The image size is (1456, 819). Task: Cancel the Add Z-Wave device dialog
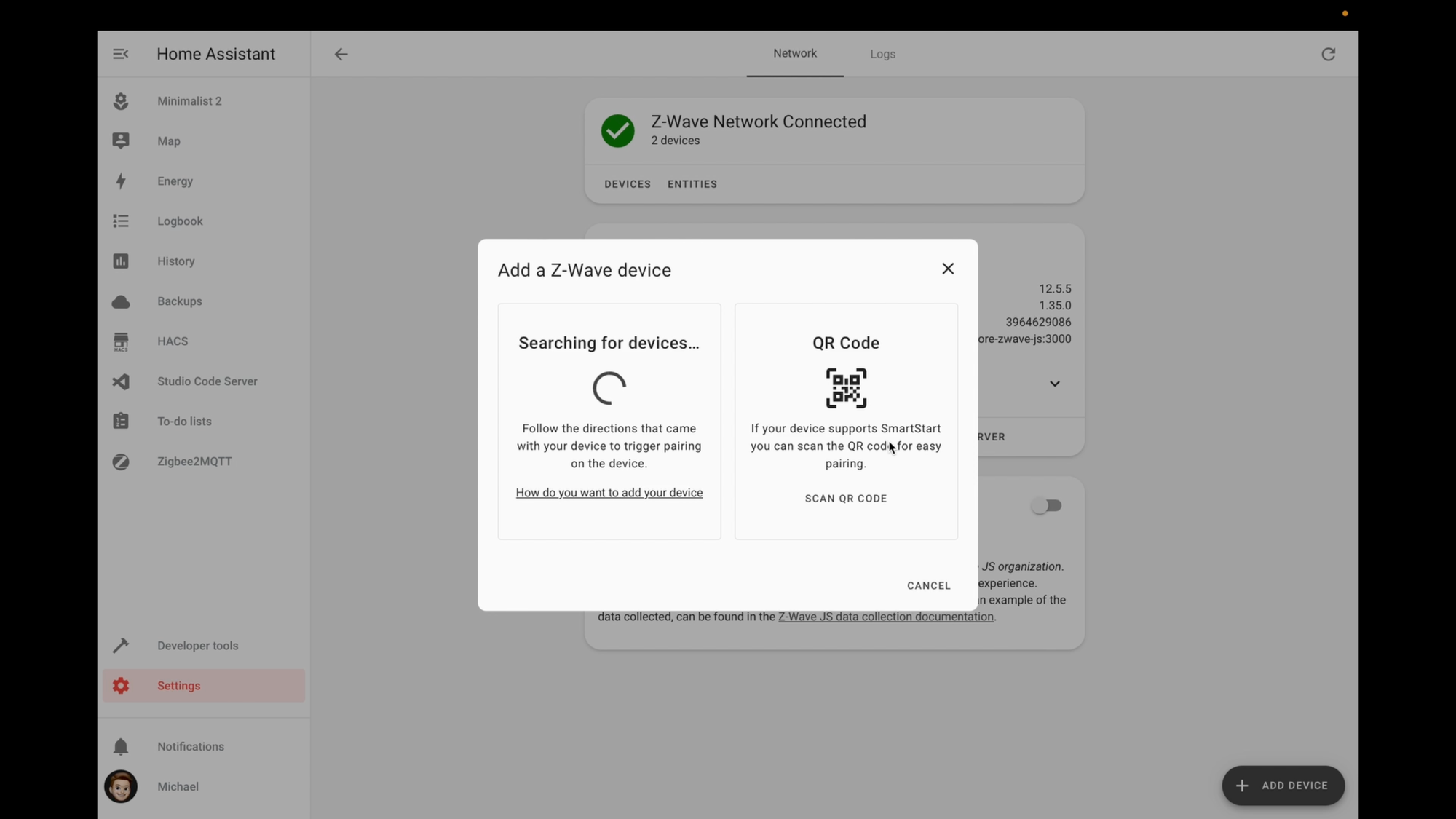point(928,585)
